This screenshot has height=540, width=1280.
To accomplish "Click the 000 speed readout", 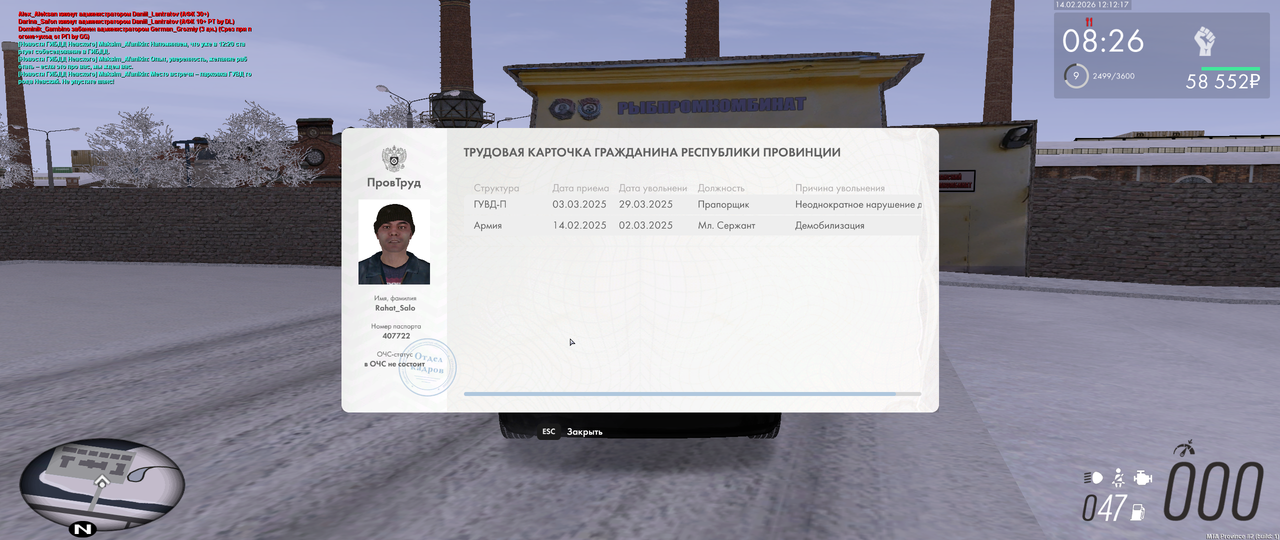I will coord(1213,492).
